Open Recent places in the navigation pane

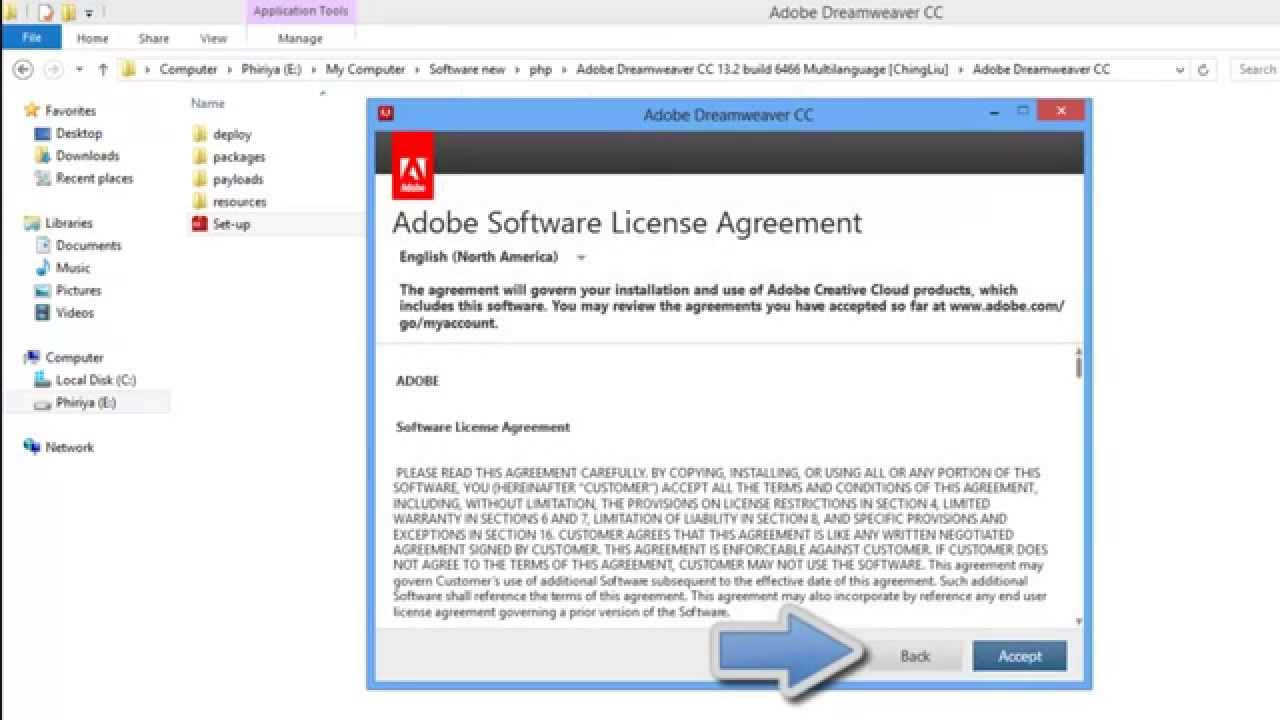coord(94,178)
